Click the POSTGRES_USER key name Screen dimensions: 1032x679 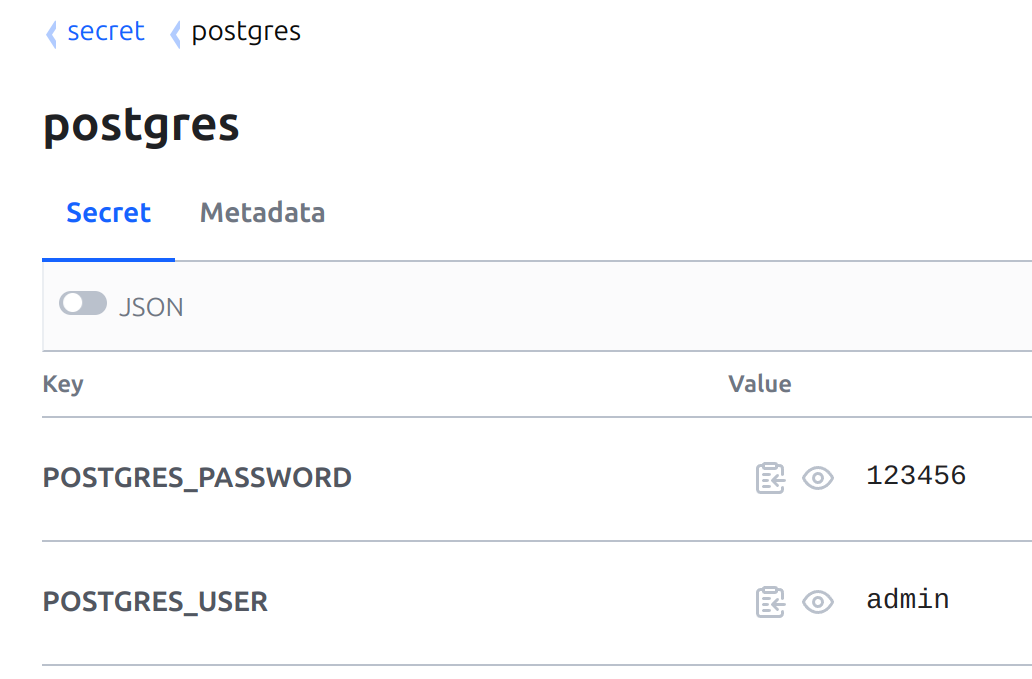pyautogui.click(x=155, y=601)
